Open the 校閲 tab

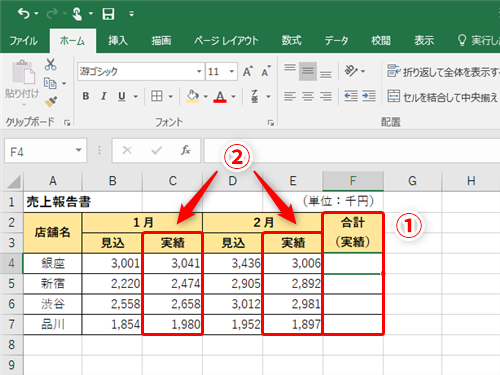tap(381, 41)
